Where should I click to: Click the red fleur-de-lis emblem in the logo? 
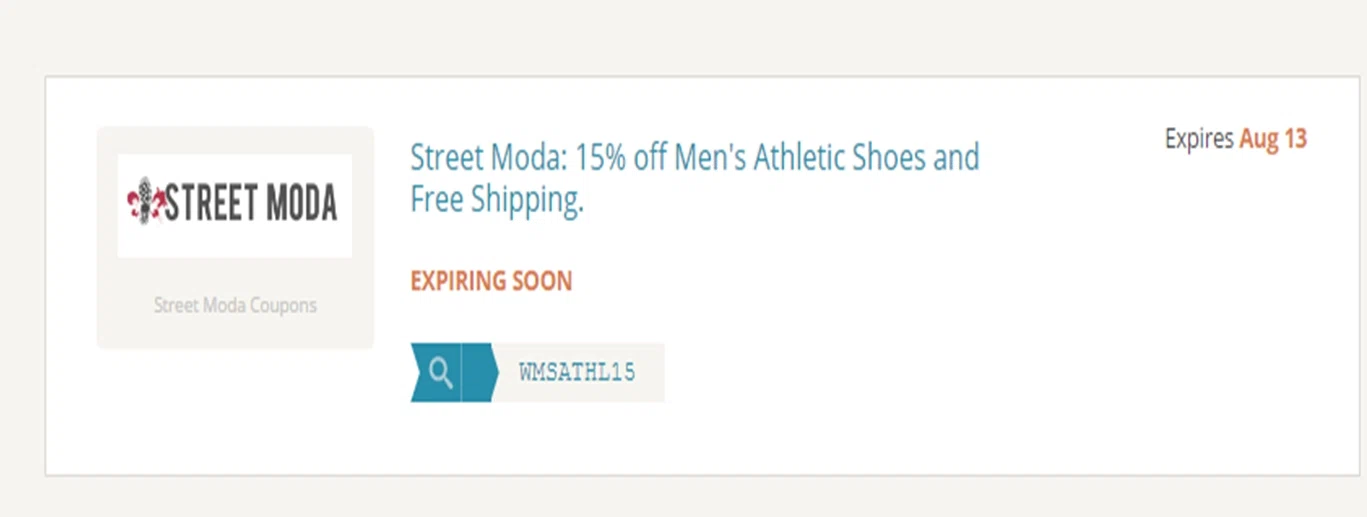pos(143,202)
